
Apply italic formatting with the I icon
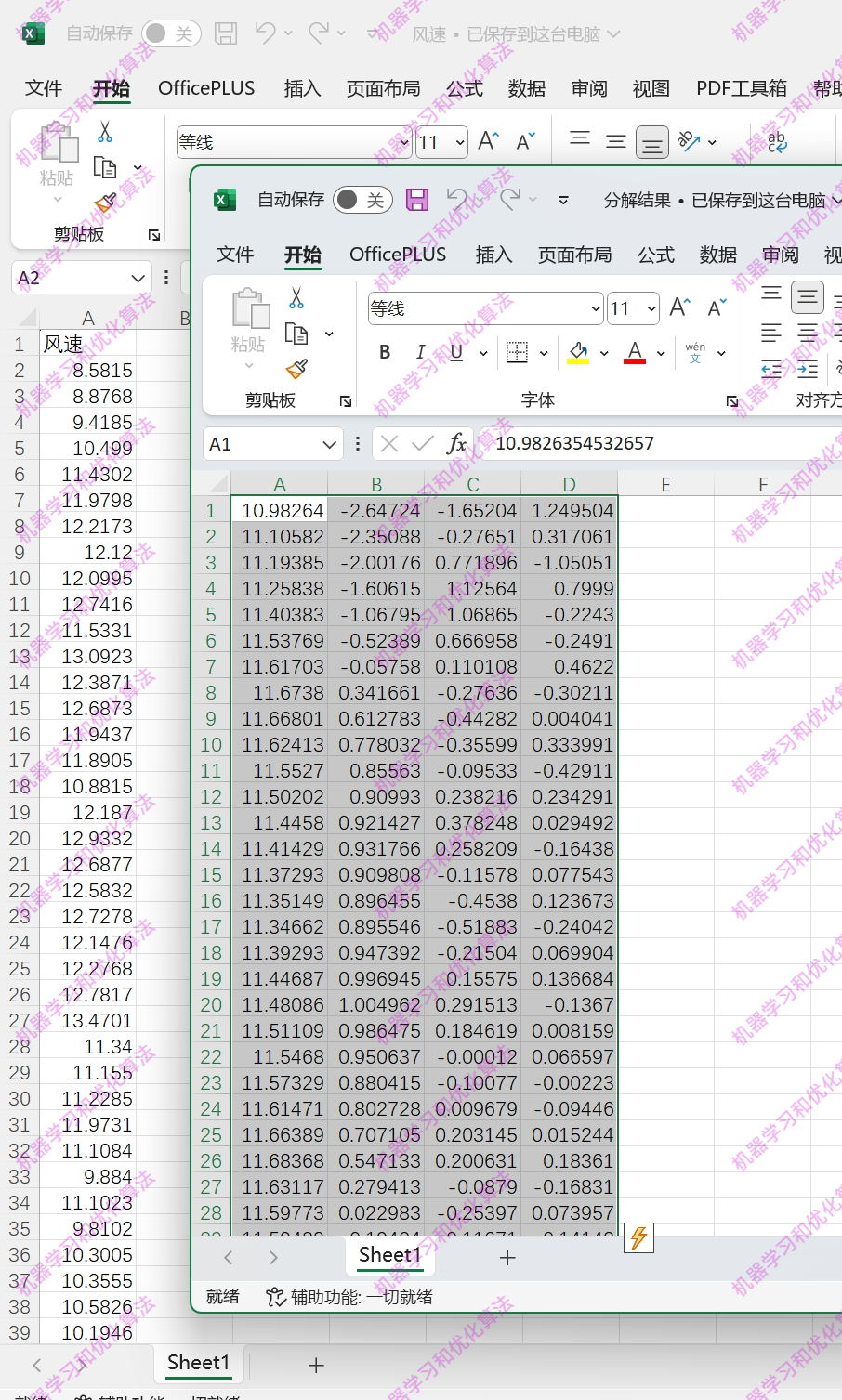419,352
